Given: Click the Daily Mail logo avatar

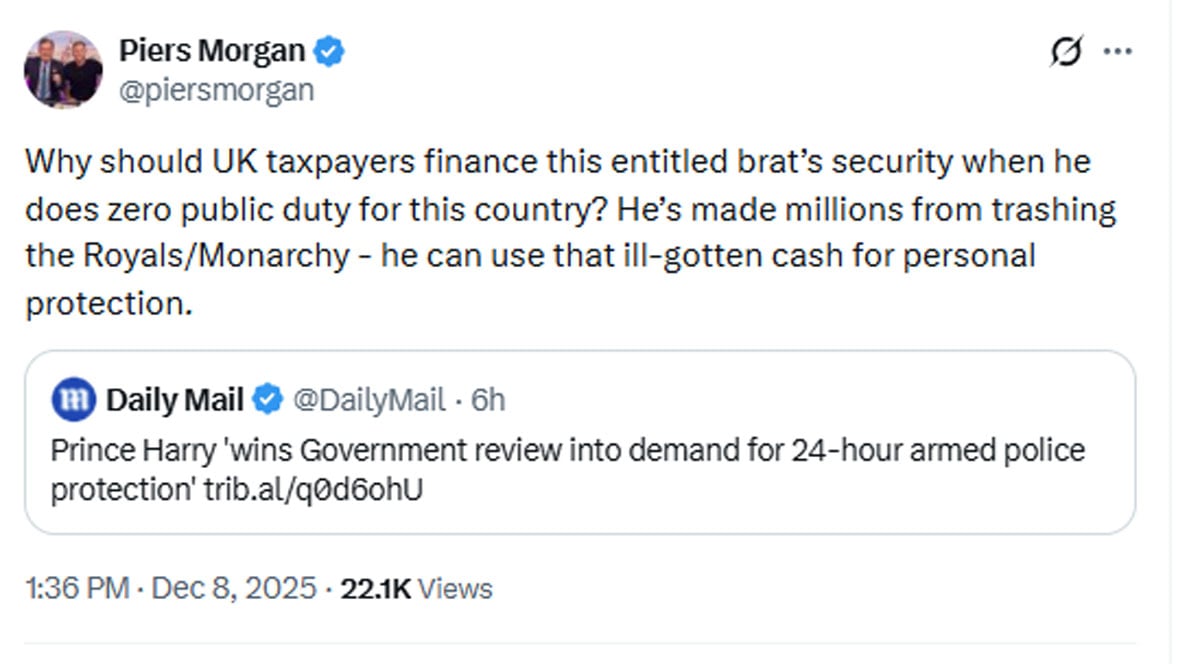Looking at the screenshot, I should [74, 400].
